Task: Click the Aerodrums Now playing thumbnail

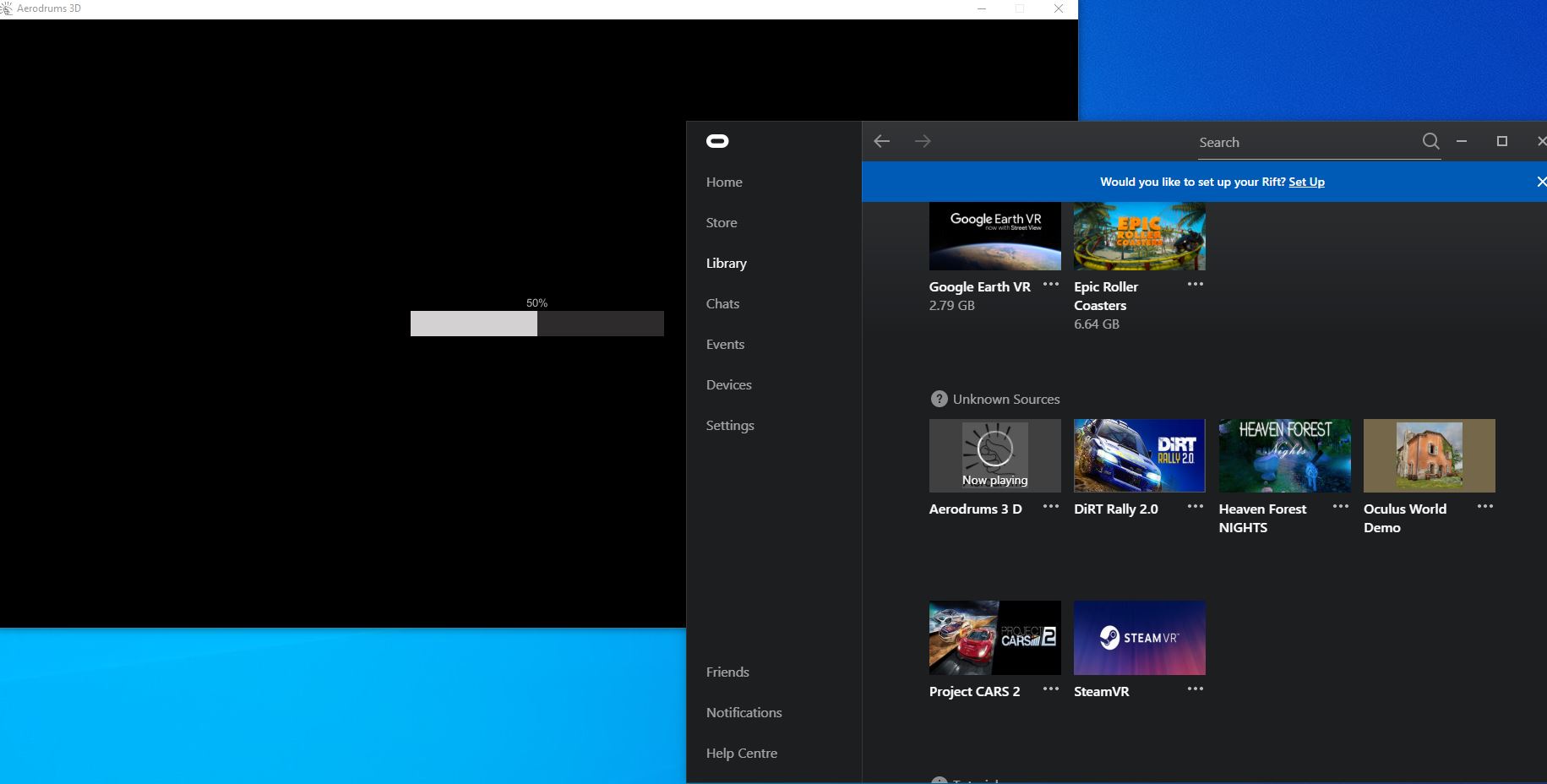Action: coord(995,455)
